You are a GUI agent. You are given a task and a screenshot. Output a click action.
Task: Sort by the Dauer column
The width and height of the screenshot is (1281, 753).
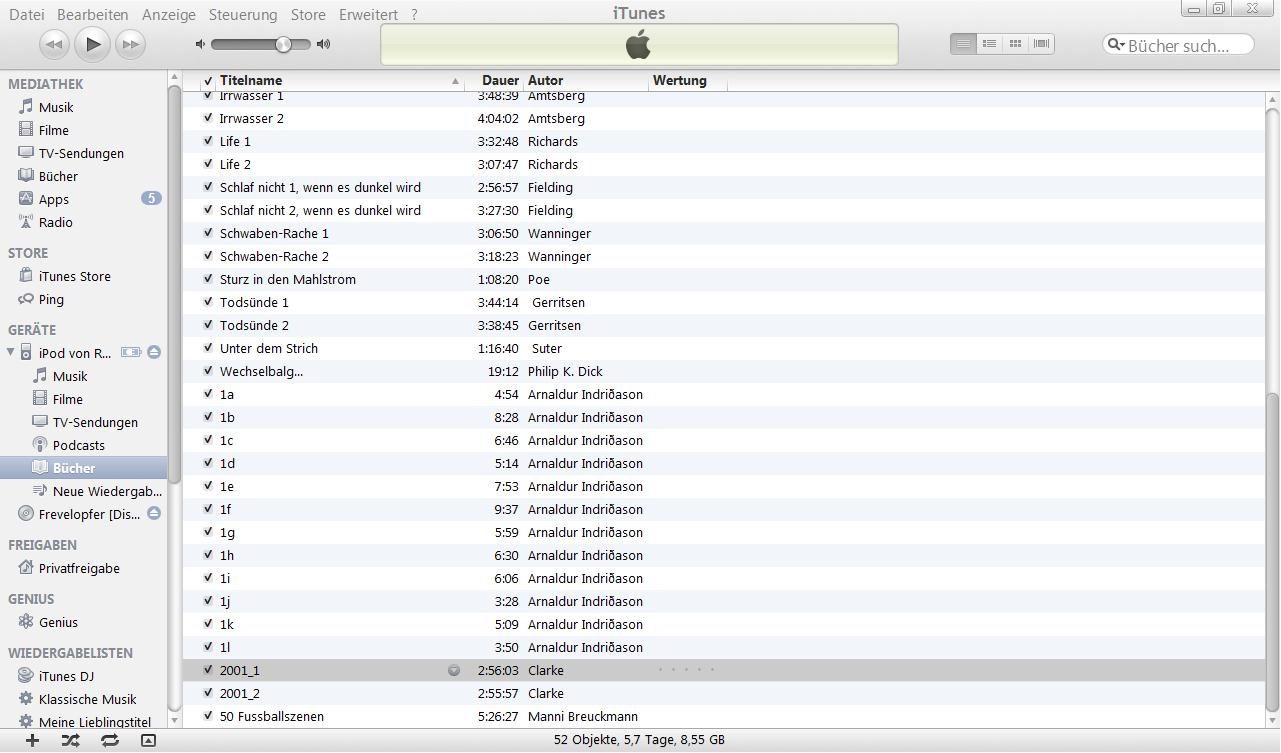click(494, 80)
